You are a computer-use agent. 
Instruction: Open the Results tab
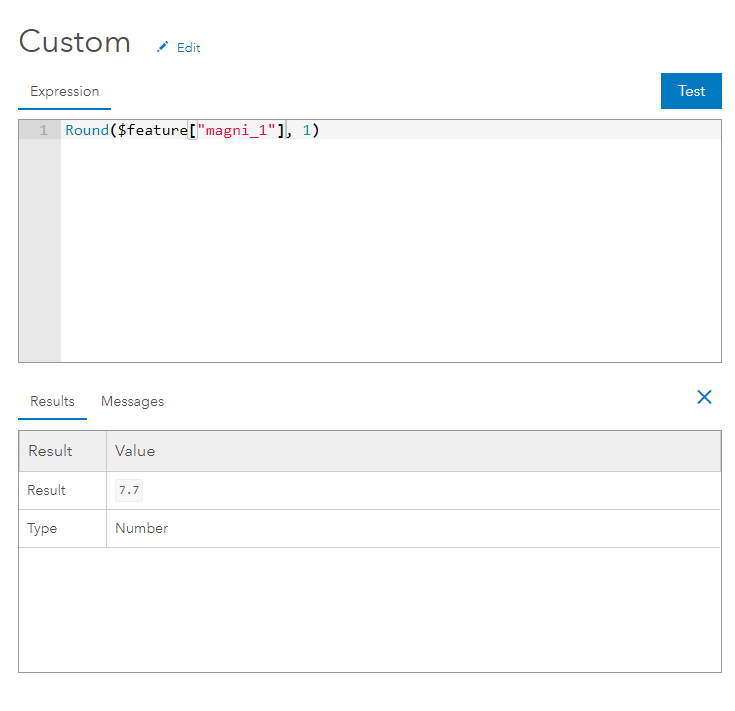[x=52, y=401]
